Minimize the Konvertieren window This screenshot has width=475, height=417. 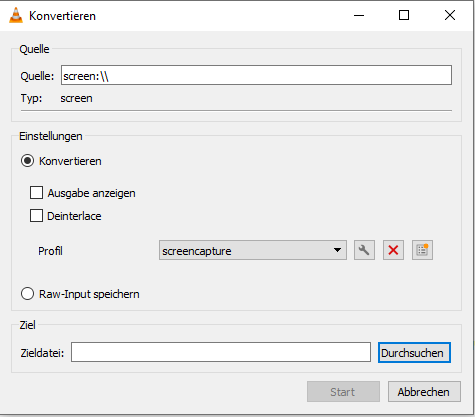click(359, 15)
